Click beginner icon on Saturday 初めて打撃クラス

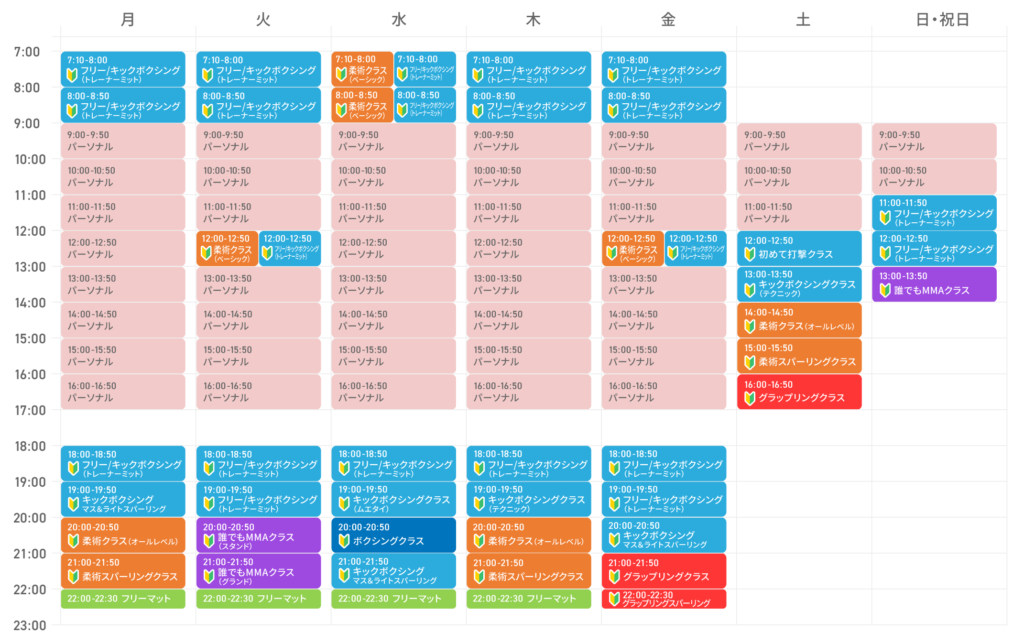[x=749, y=254]
